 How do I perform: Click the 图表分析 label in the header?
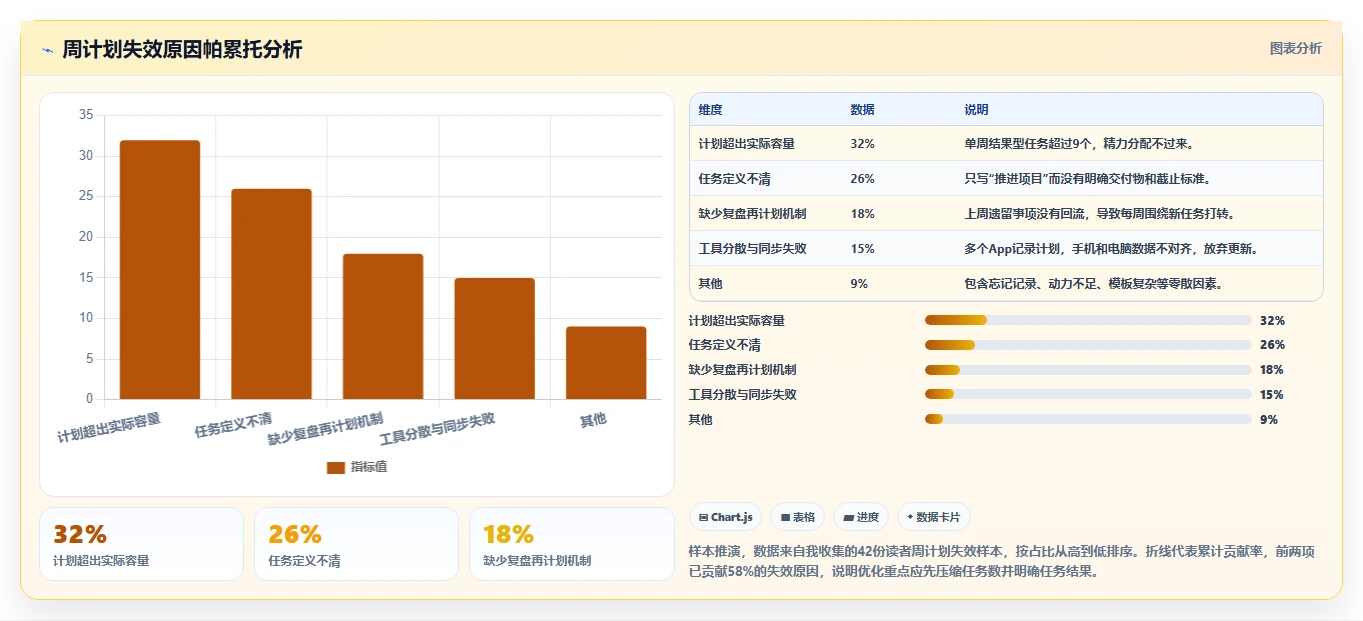pos(1295,48)
